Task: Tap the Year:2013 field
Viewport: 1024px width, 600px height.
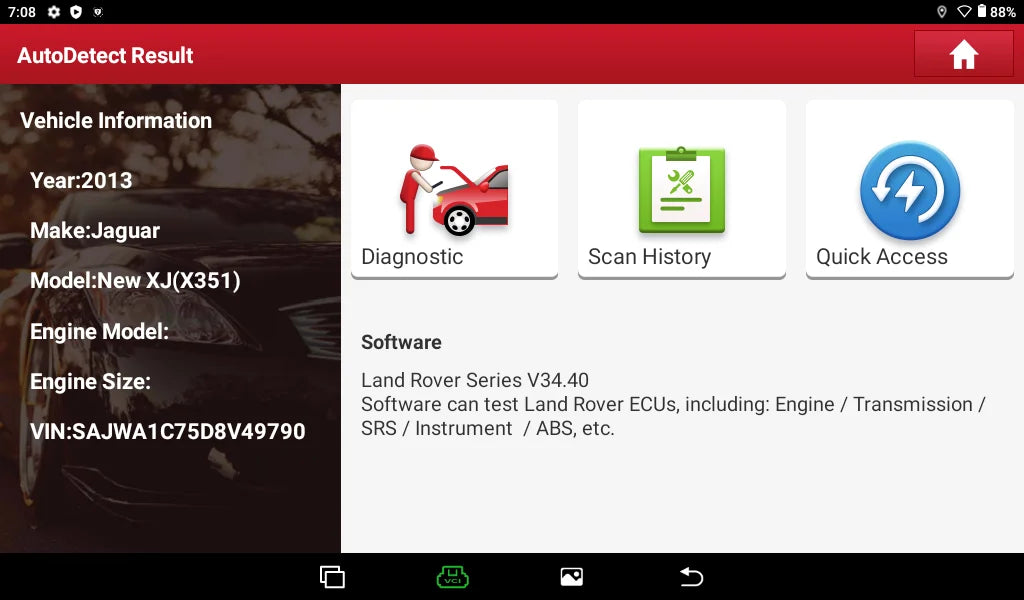Action: [x=81, y=181]
